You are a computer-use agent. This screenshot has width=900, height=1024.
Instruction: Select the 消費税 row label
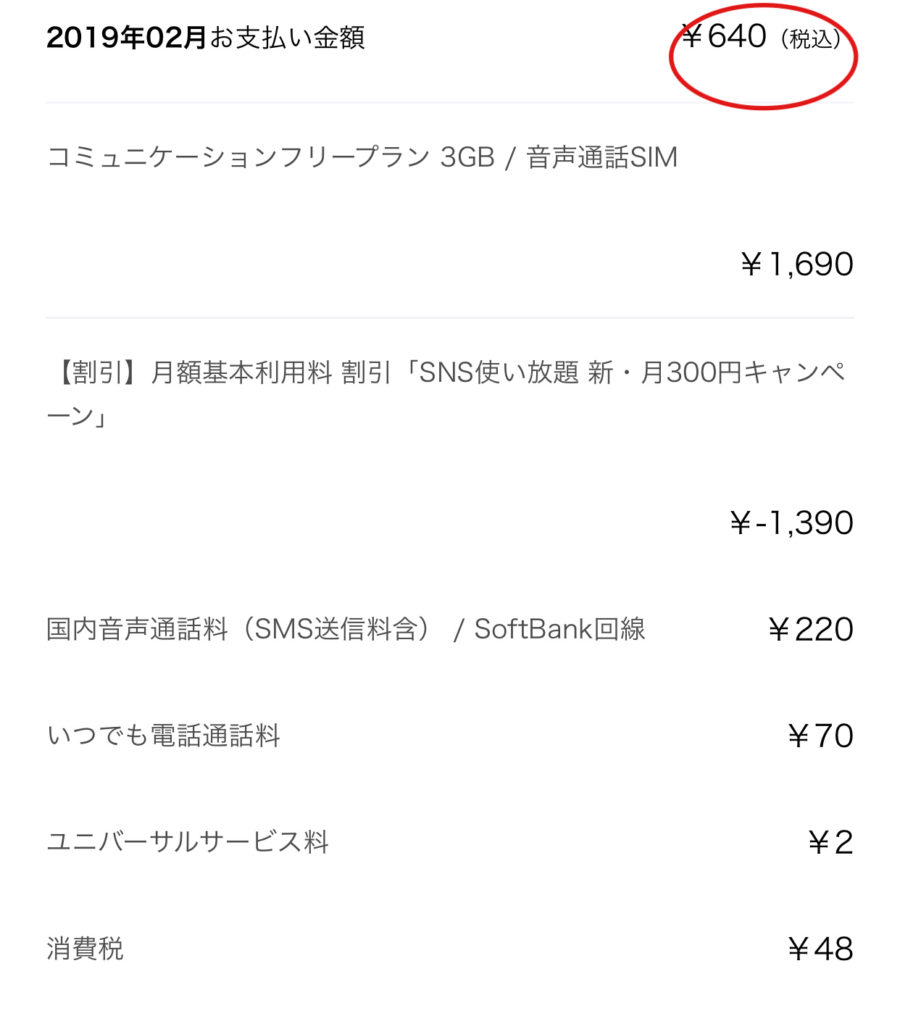click(x=85, y=948)
